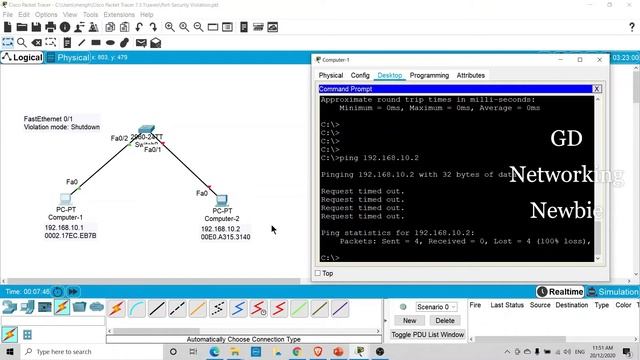The image size is (640, 360).
Task: Open the Brave browser from the taskbar
Action: (x=318, y=351)
